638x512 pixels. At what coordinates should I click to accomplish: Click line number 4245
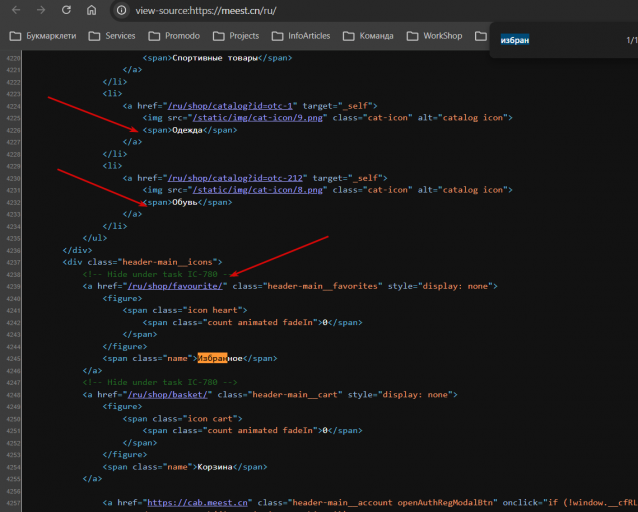[13, 359]
